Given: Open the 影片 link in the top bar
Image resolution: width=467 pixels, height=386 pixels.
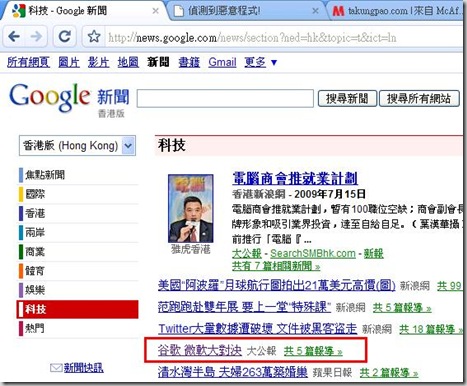Looking at the screenshot, I should click(x=99, y=62).
